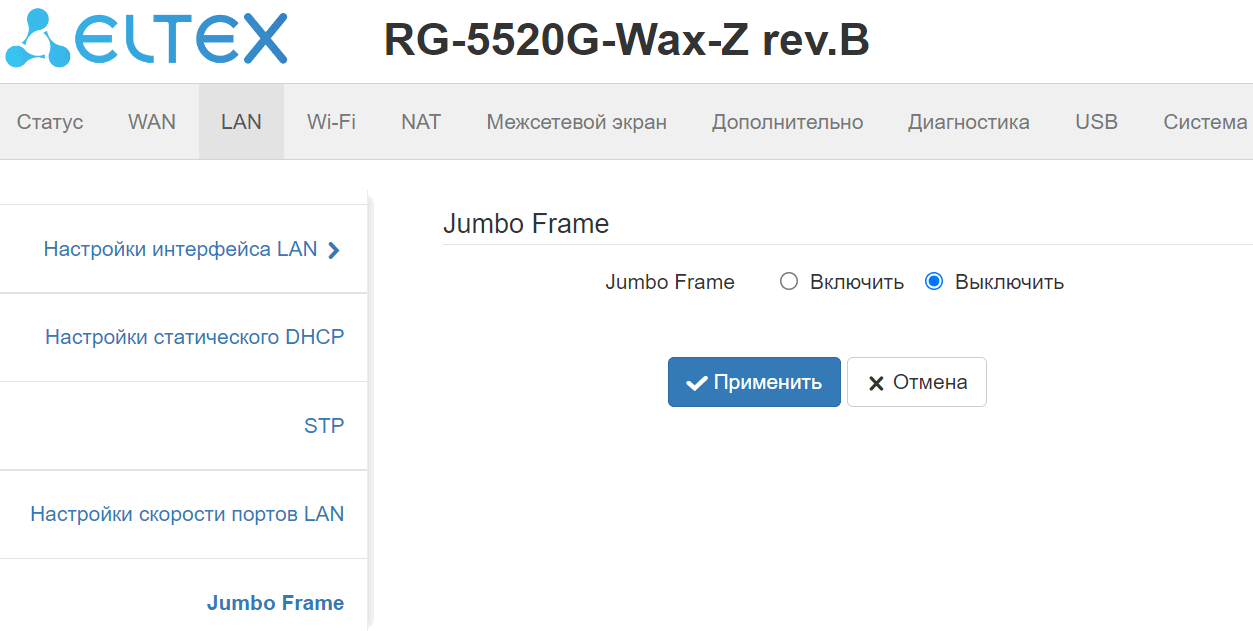The width and height of the screenshot is (1253, 631).
Task: Go to the NAT tab
Action: click(x=421, y=122)
